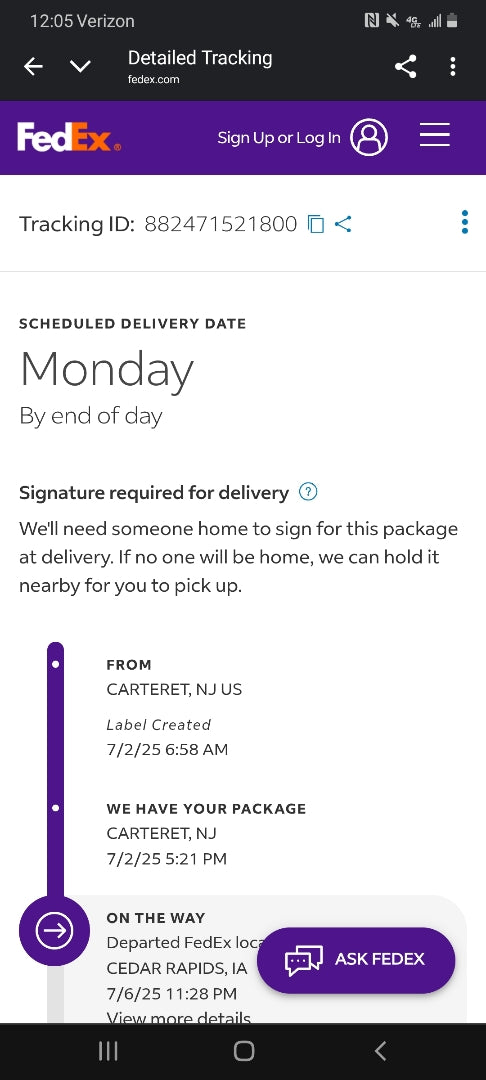Expand the browser tab dropdown chevron

point(81,67)
